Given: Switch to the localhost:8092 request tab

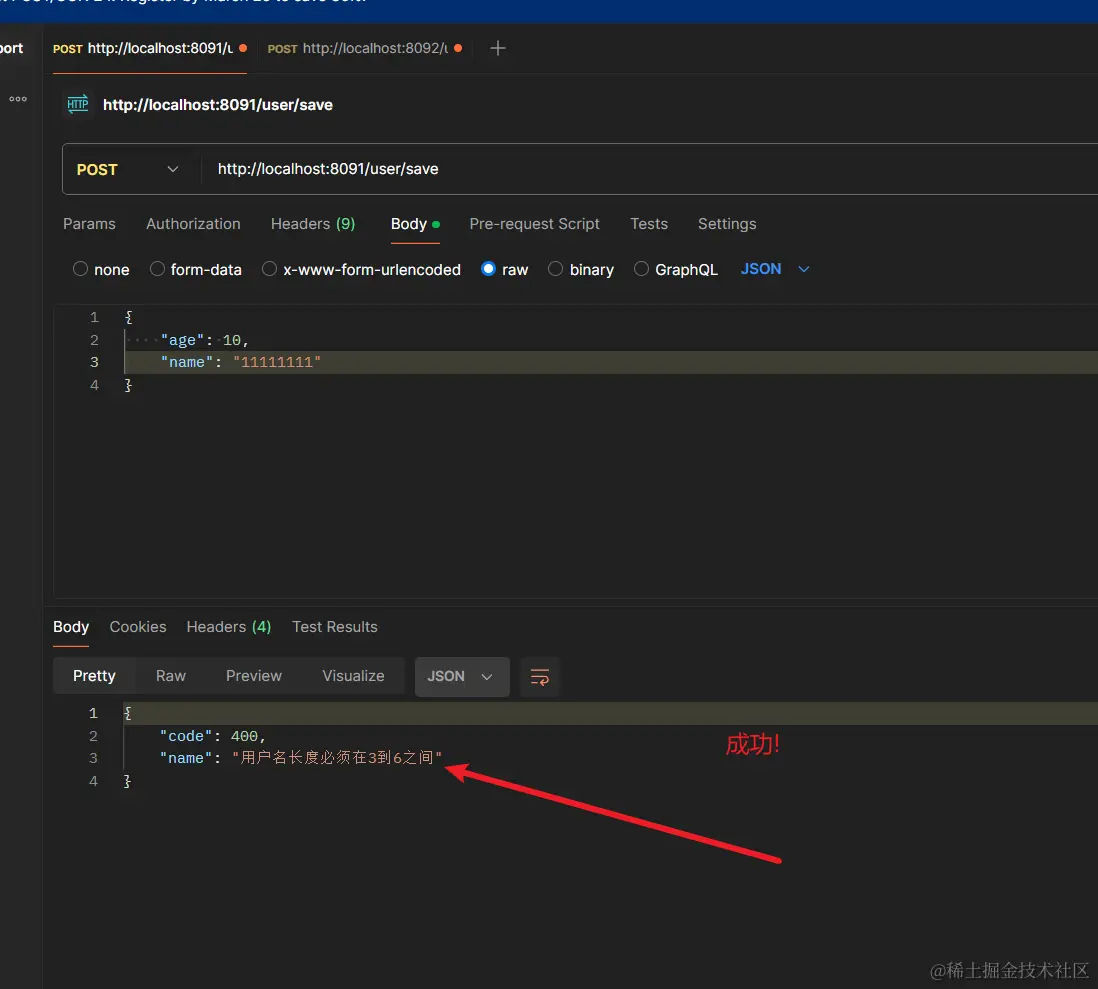Looking at the screenshot, I should pos(365,48).
